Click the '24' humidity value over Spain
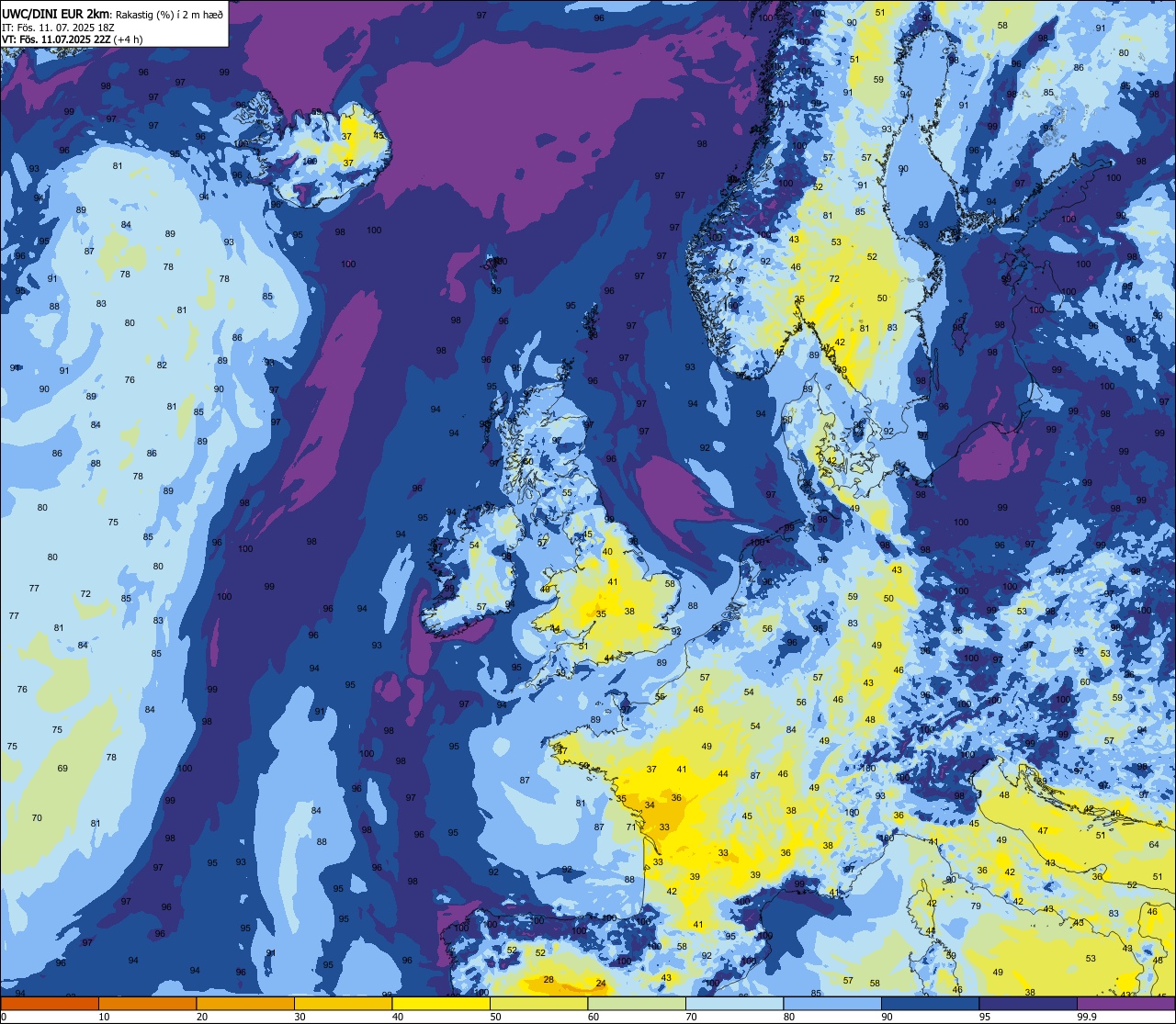Image resolution: width=1176 pixels, height=1024 pixels. point(601,984)
